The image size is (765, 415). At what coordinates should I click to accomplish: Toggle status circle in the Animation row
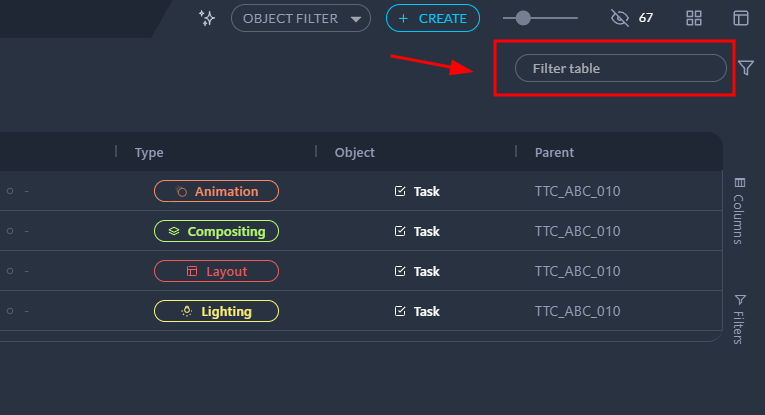point(10,191)
